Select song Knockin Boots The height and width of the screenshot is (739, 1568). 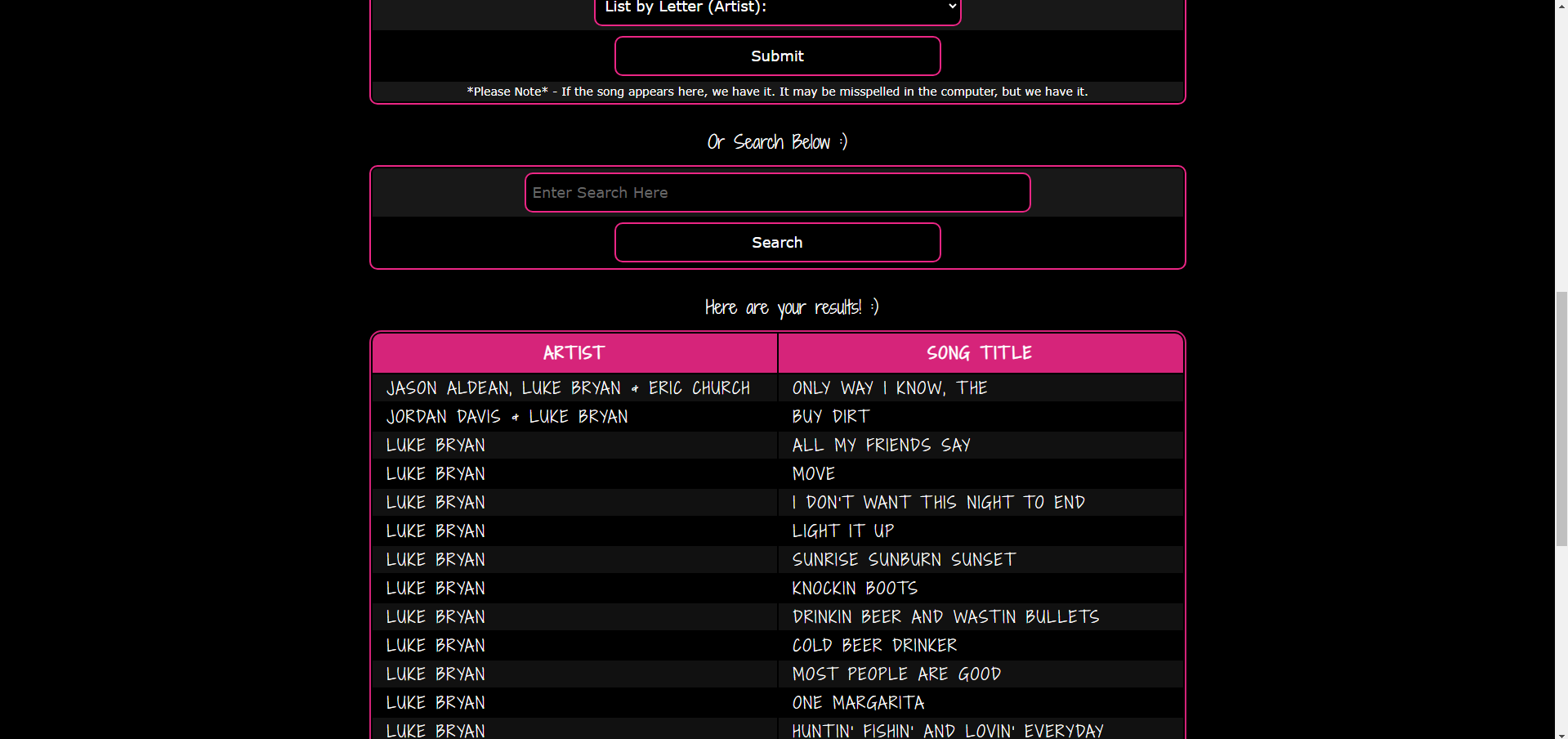click(855, 589)
